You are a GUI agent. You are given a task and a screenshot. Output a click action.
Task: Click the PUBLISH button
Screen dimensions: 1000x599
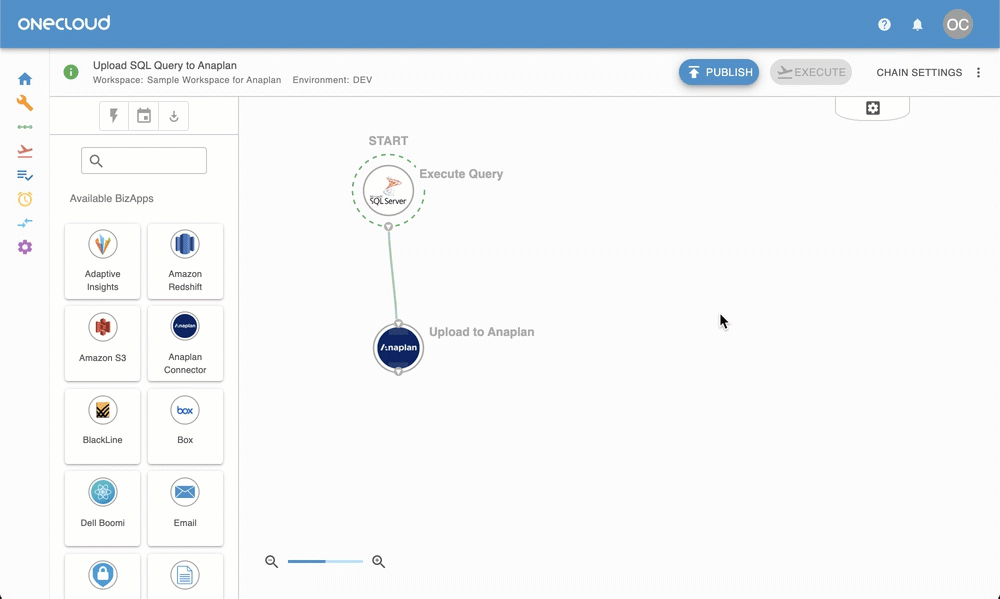719,72
